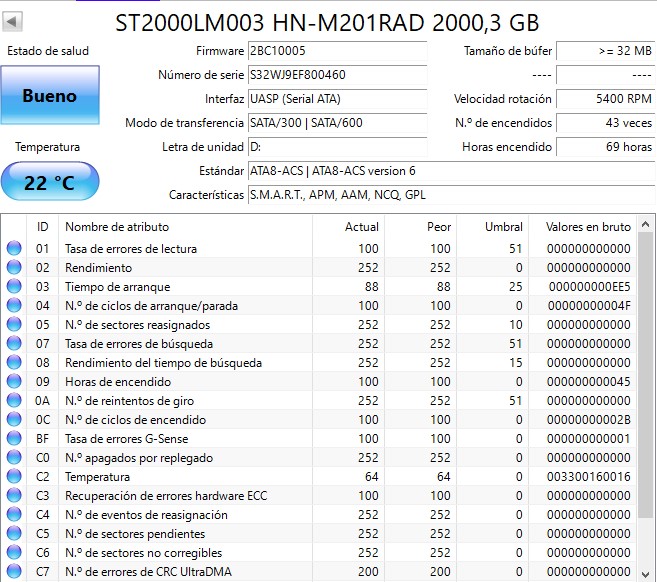Click the Letra de unidad field D:
657x582 pixels.
[x=337, y=147]
